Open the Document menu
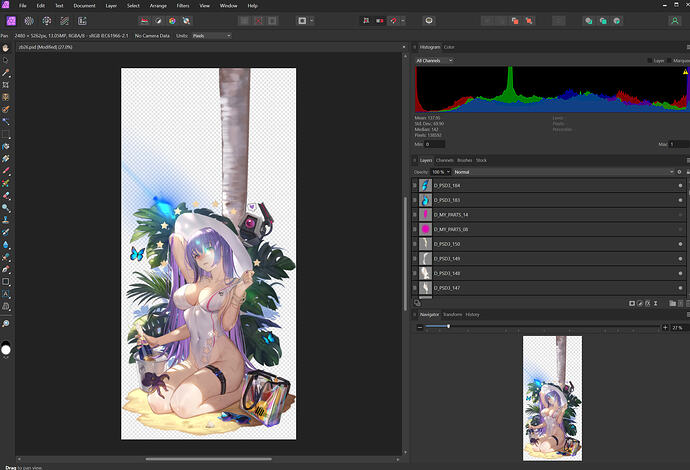 coord(84,6)
